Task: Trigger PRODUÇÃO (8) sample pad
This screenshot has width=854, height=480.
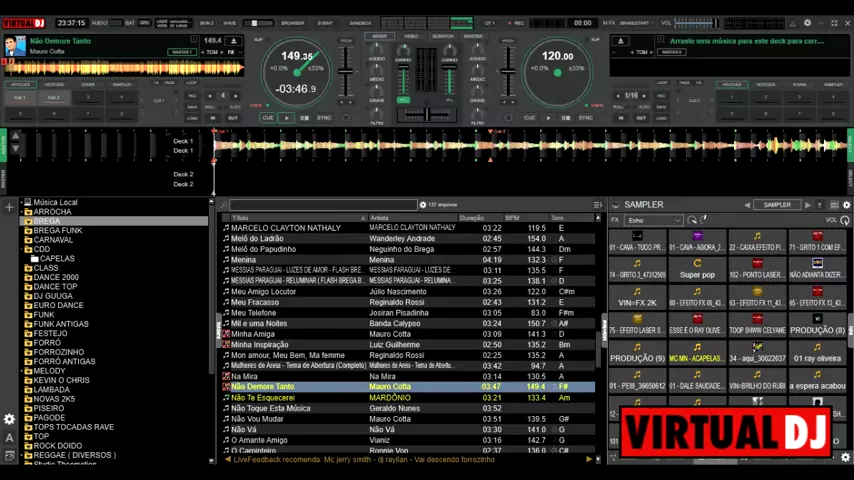Action: pyautogui.click(x=818, y=325)
